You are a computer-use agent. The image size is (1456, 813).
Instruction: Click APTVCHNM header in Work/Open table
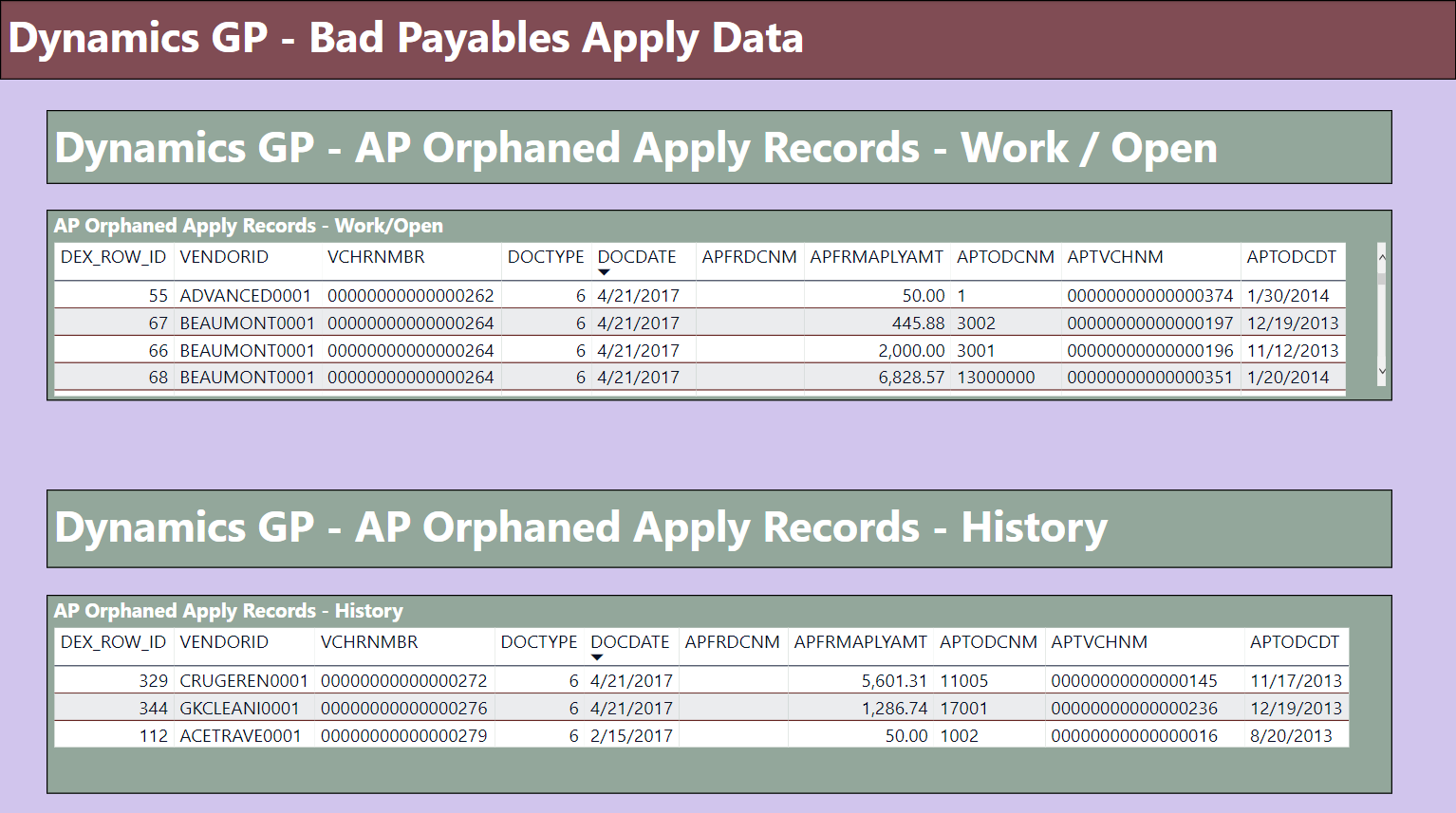click(x=1114, y=257)
